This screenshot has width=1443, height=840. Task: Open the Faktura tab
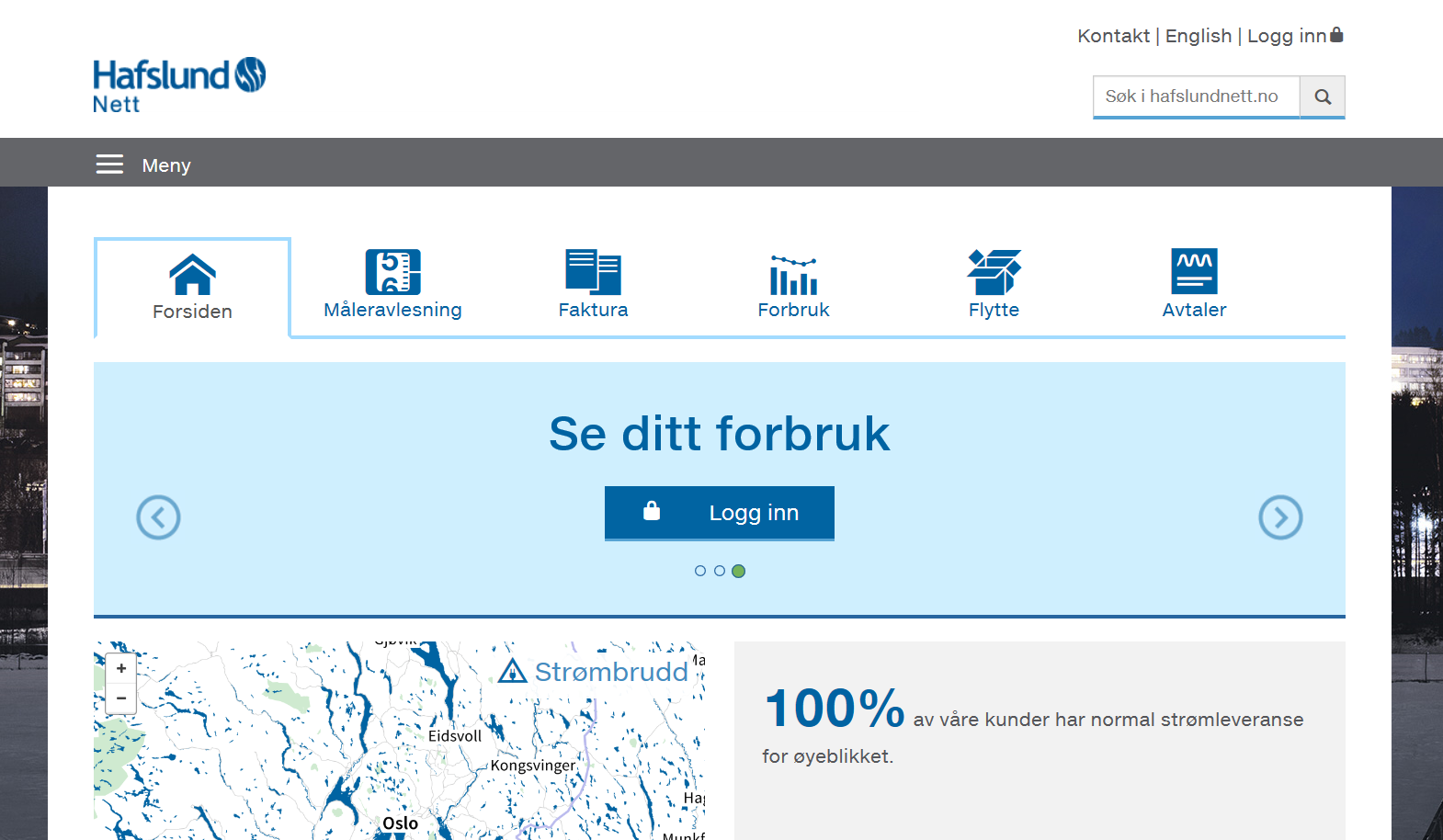(x=593, y=310)
